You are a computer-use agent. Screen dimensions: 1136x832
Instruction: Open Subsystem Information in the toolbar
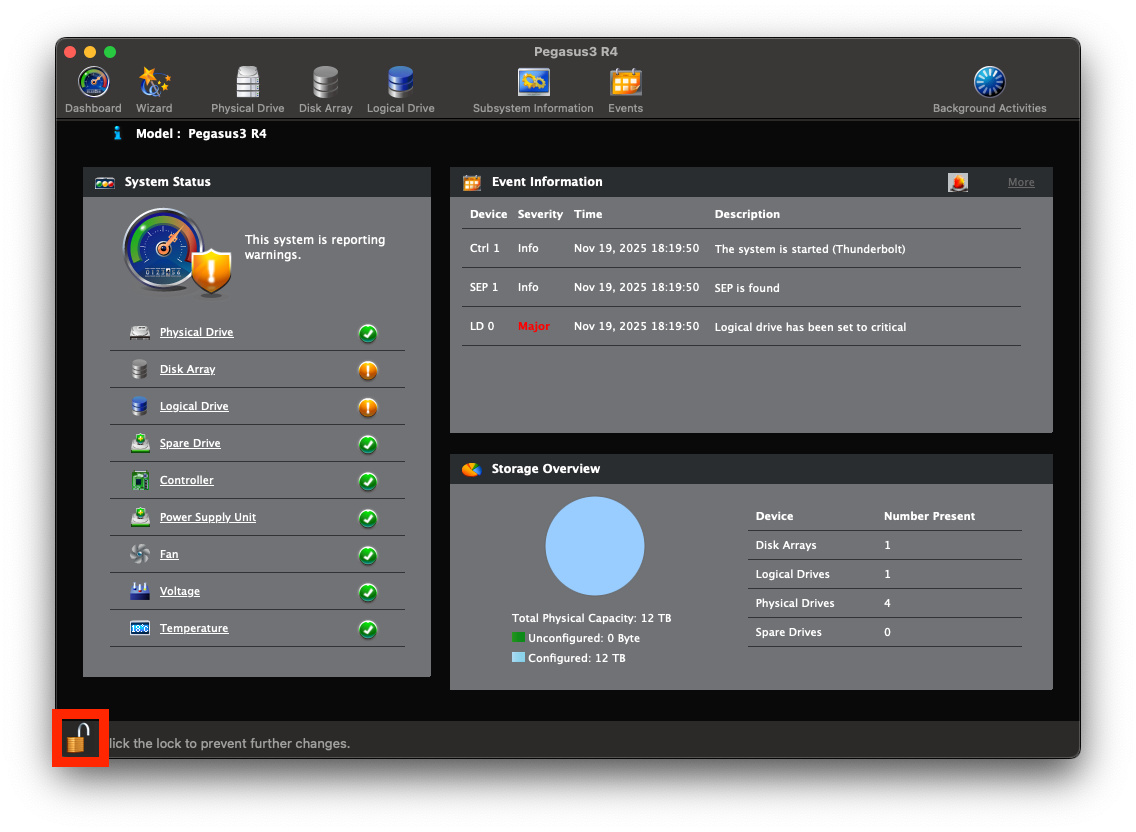(x=533, y=90)
